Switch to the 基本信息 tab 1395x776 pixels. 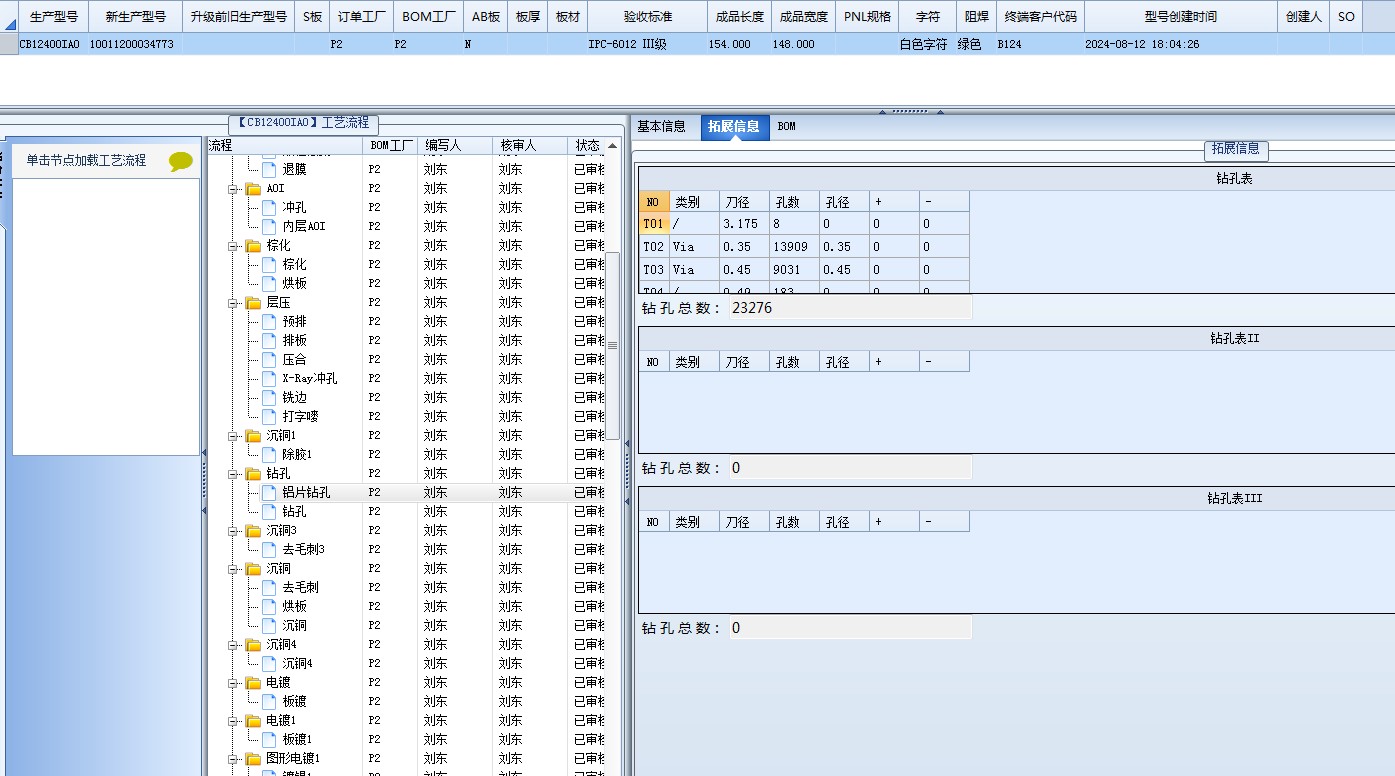tap(662, 127)
